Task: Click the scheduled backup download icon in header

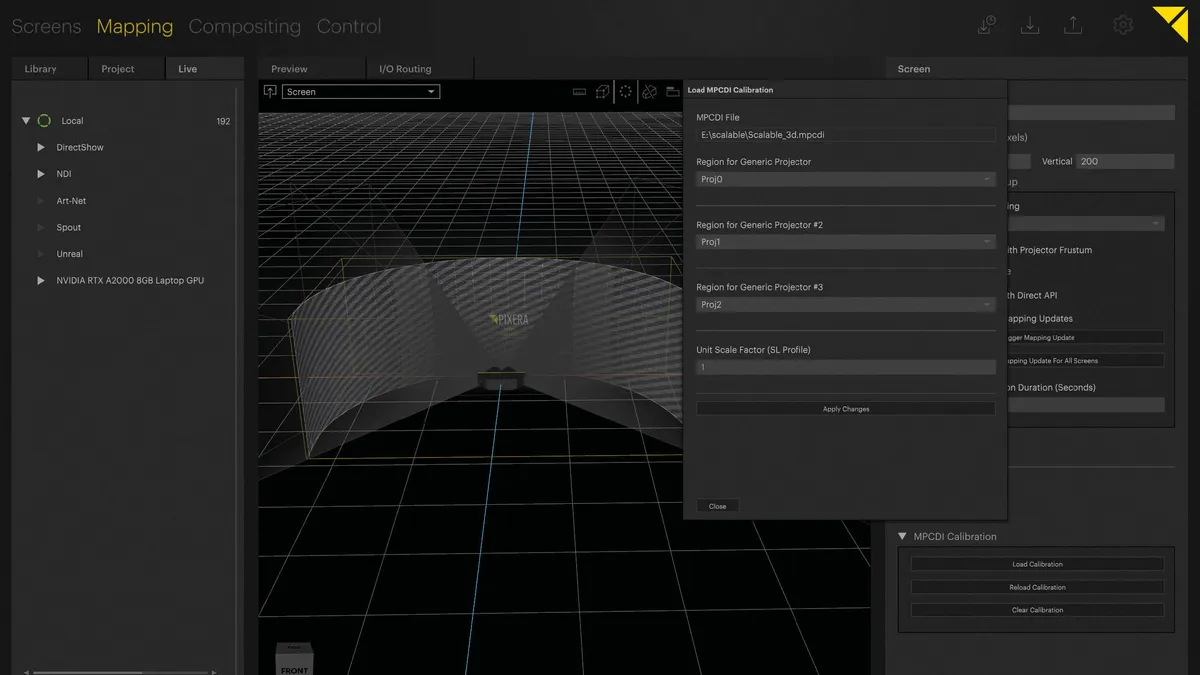Action: point(986,25)
